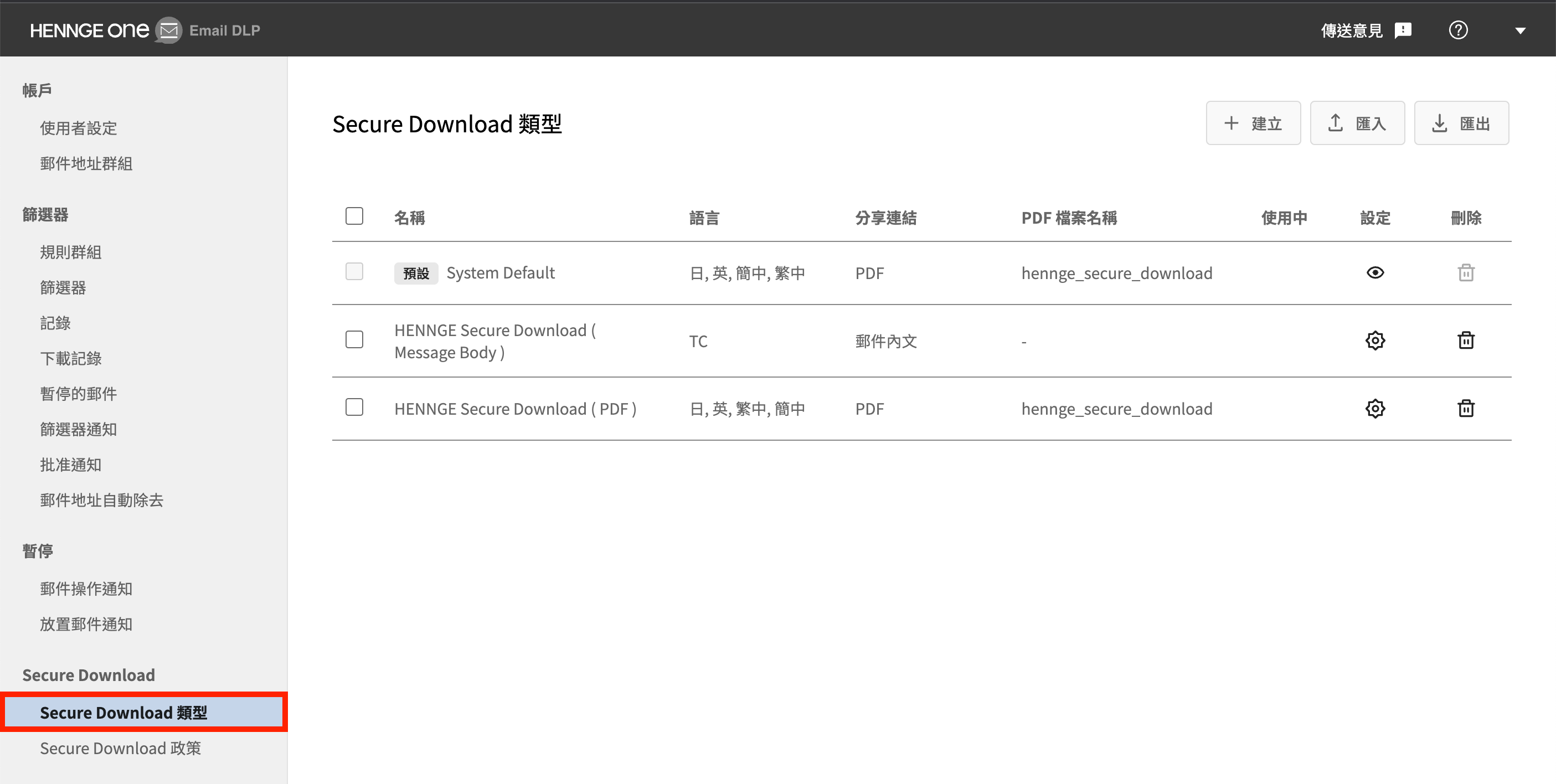Open 篩選器通知 in sidebar

[x=79, y=430]
